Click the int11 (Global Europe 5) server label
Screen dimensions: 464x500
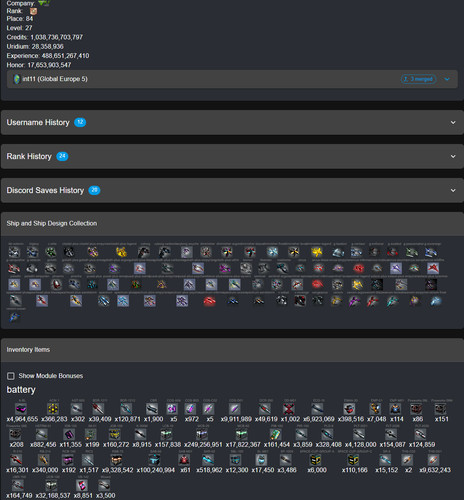[55, 79]
